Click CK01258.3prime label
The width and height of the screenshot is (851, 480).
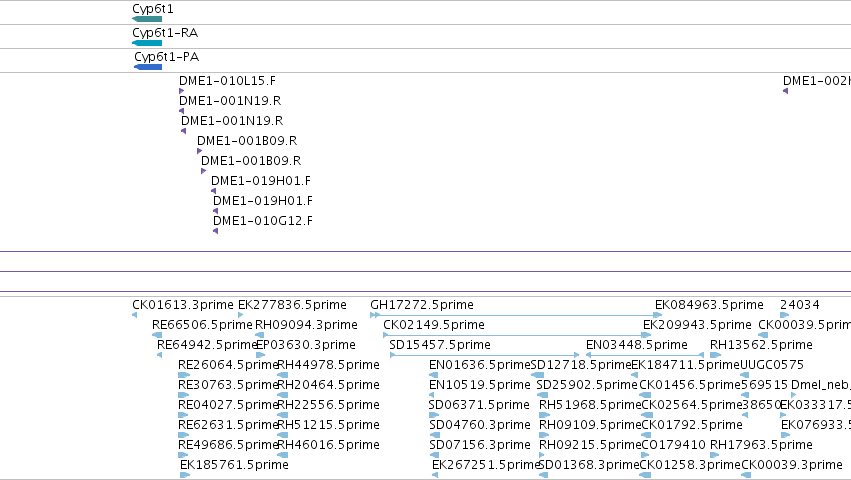pyautogui.click(x=690, y=465)
